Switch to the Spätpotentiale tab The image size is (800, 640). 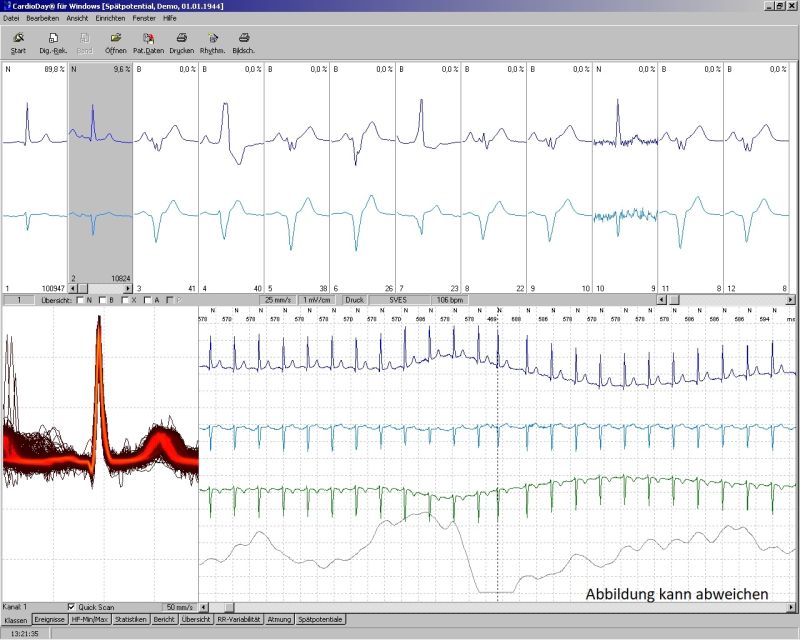[320, 620]
